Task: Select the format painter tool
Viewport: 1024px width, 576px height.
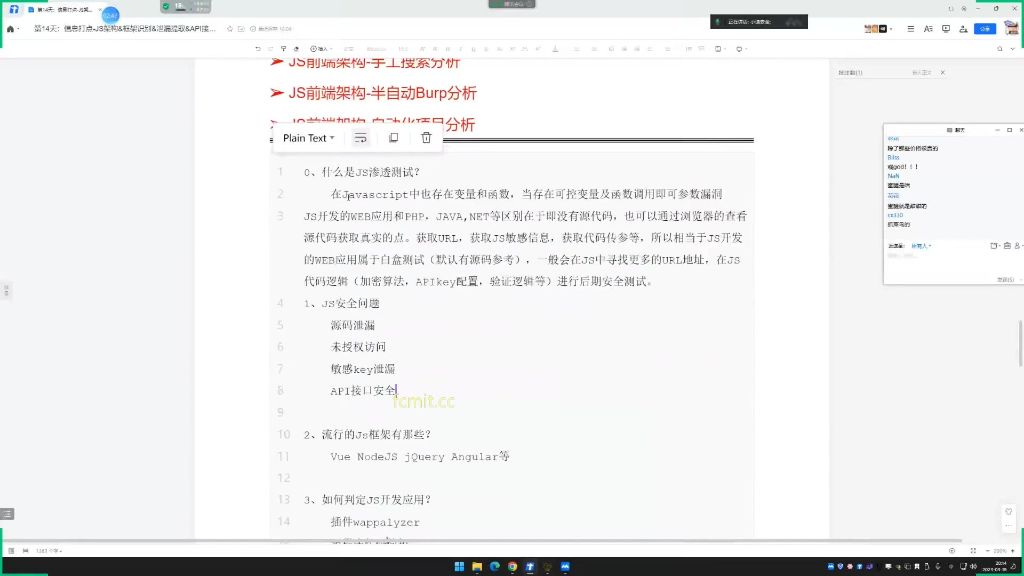Action: [283, 49]
